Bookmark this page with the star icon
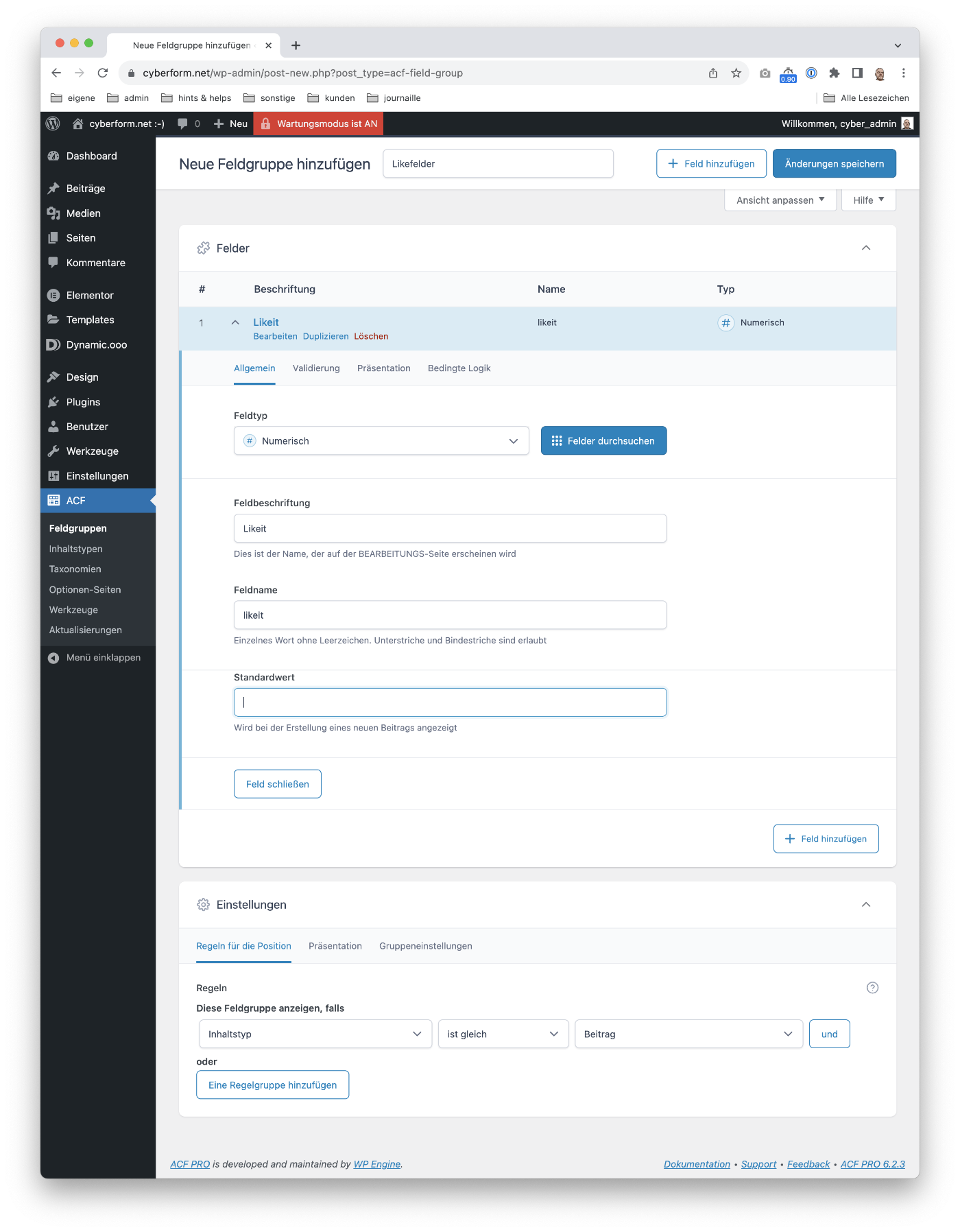The width and height of the screenshot is (960, 1232). pos(736,73)
